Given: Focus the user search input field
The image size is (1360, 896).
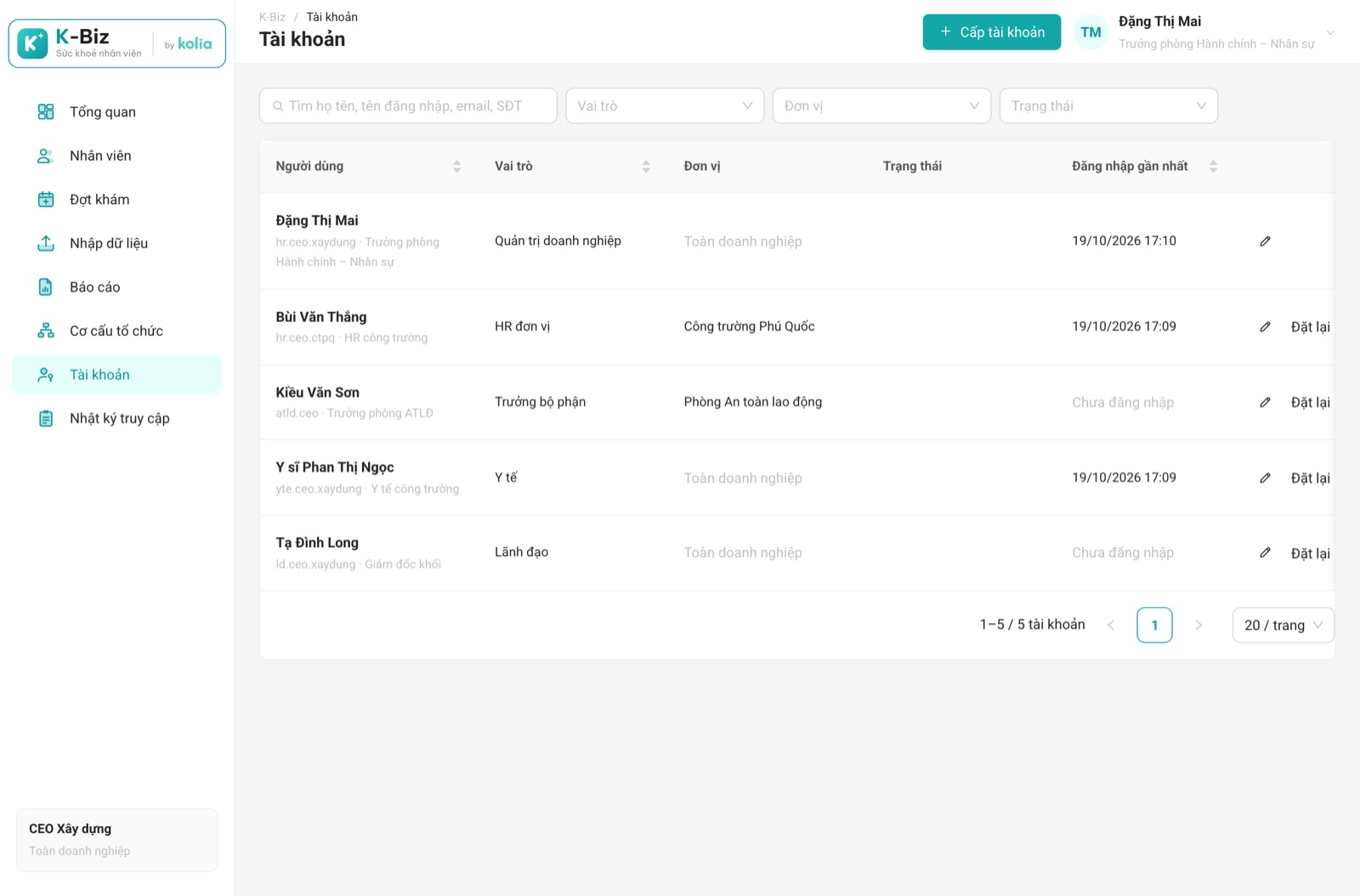Looking at the screenshot, I should (x=408, y=106).
